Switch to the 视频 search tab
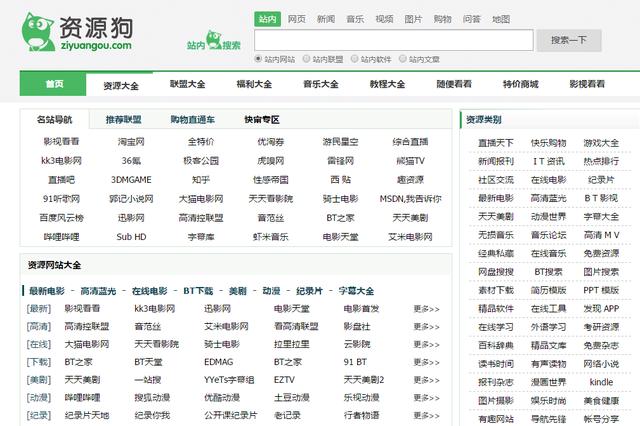Image resolution: width=640 pixels, height=426 pixels. pyautogui.click(x=384, y=19)
